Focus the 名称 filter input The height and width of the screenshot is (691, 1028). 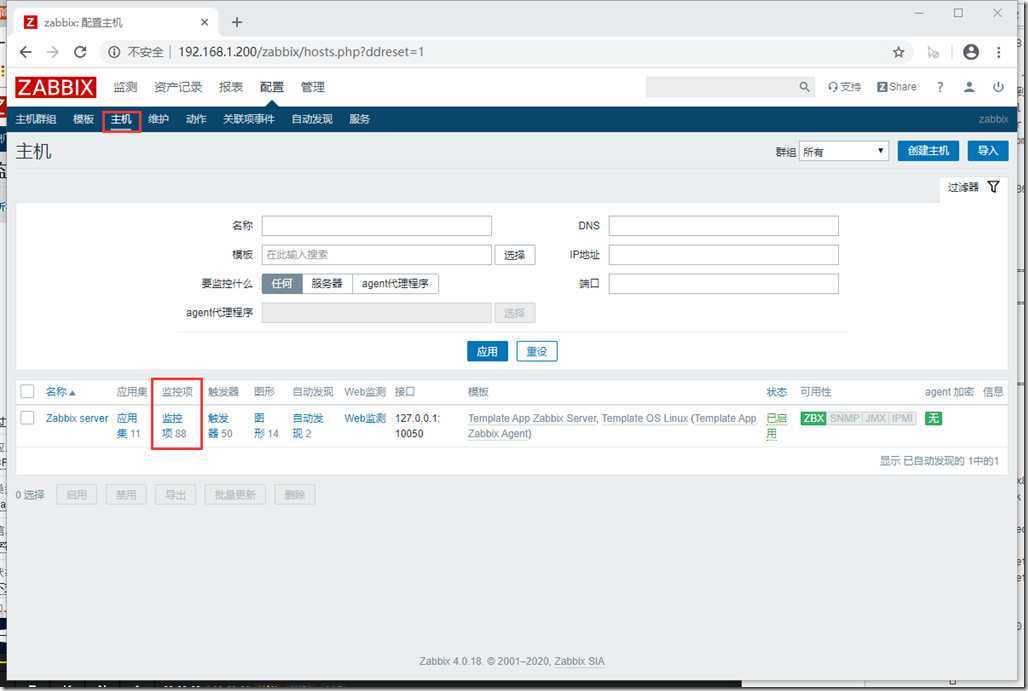click(376, 226)
